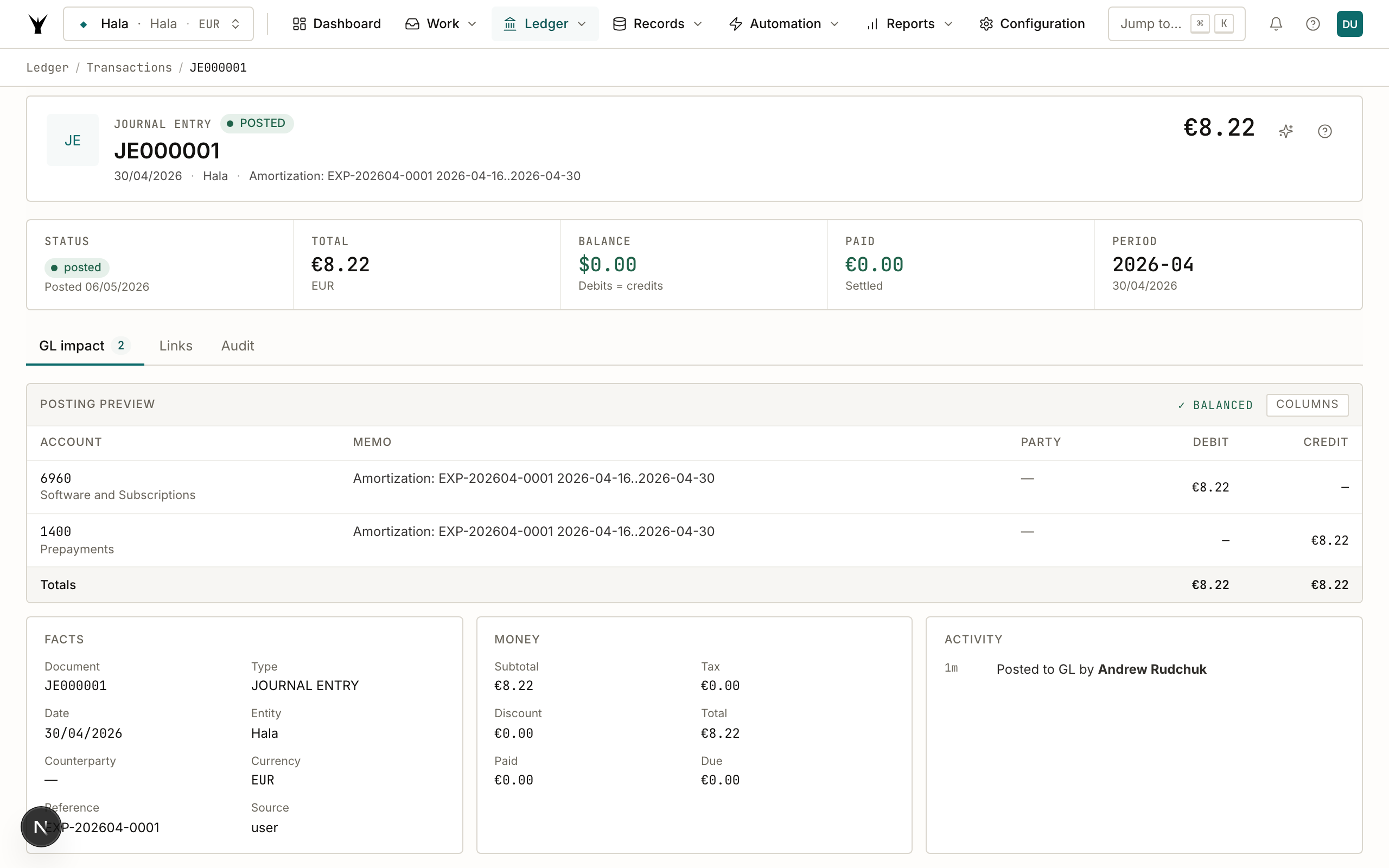1389x868 pixels.
Task: Click the AI sparkle icon beside €8.22
Action: [1286, 131]
